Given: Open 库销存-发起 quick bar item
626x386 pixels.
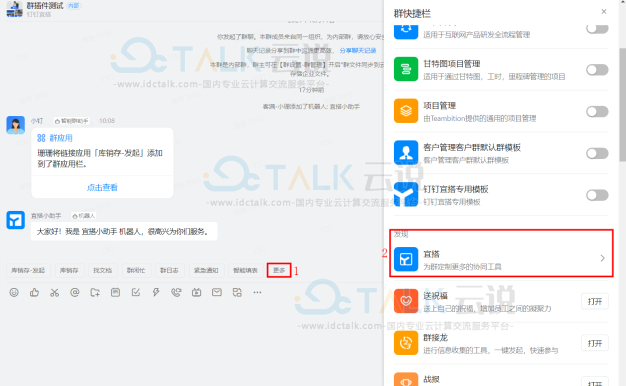Looking at the screenshot, I should [28, 270].
